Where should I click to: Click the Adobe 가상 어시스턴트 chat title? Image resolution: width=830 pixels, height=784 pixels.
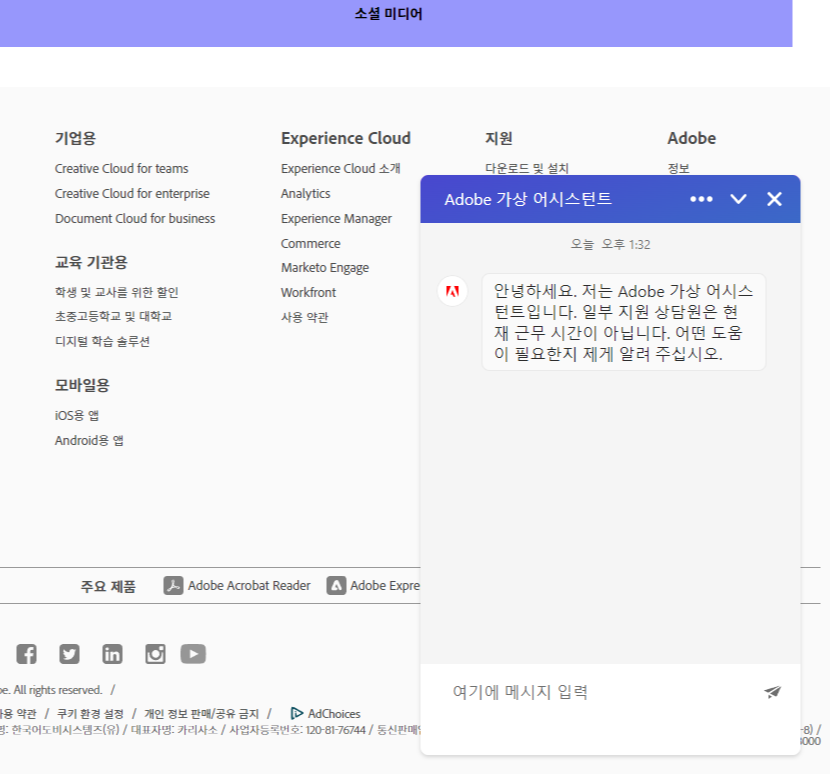coord(528,199)
